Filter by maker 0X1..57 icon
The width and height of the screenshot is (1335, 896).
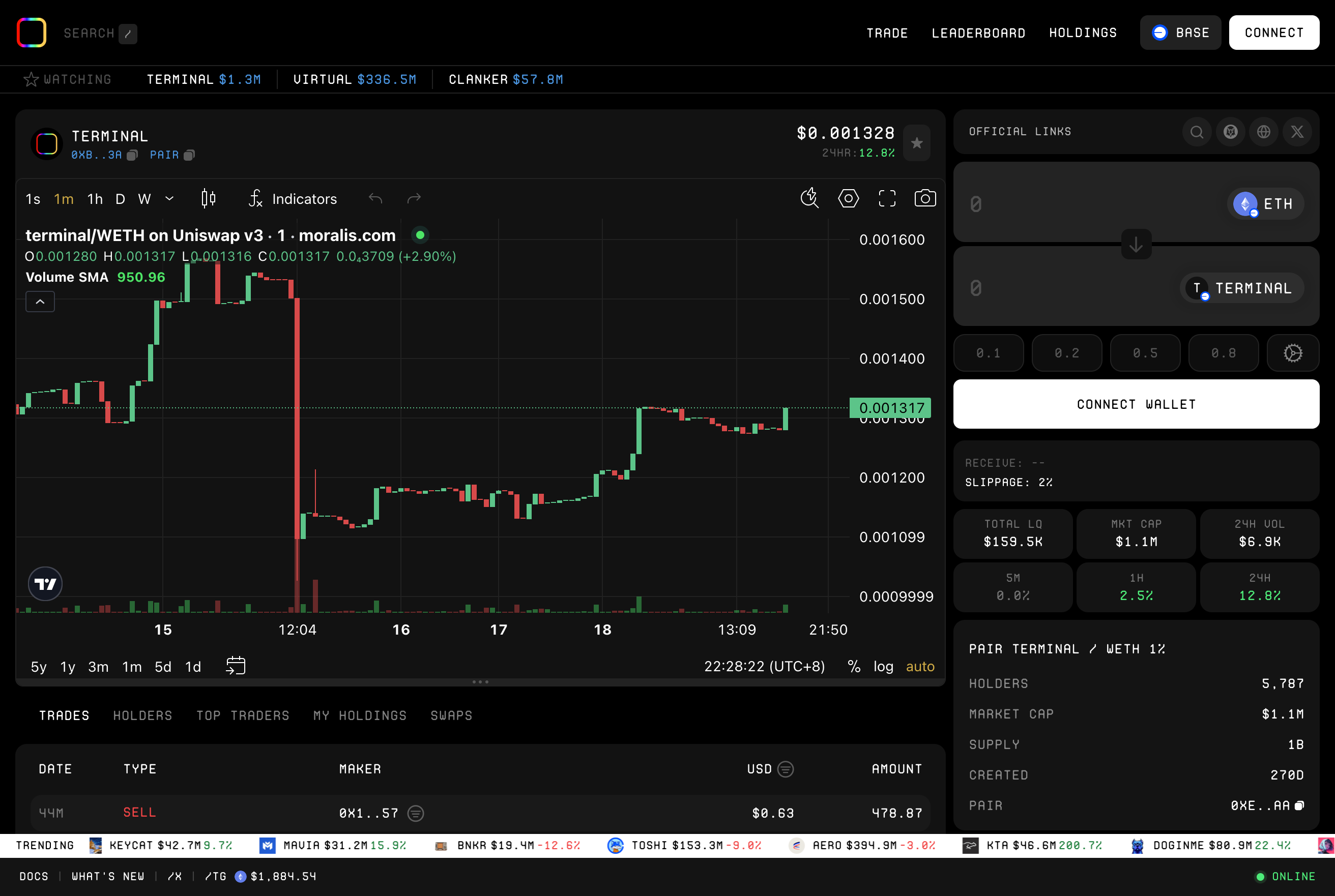(x=416, y=813)
